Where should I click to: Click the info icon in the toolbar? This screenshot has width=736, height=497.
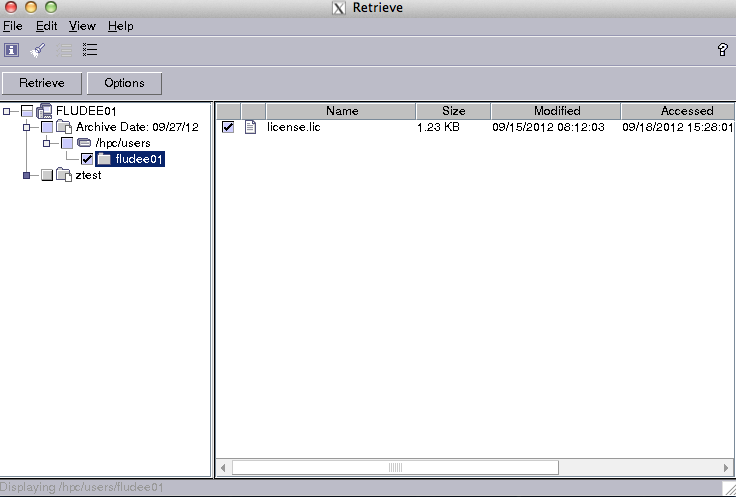pyautogui.click(x=12, y=49)
